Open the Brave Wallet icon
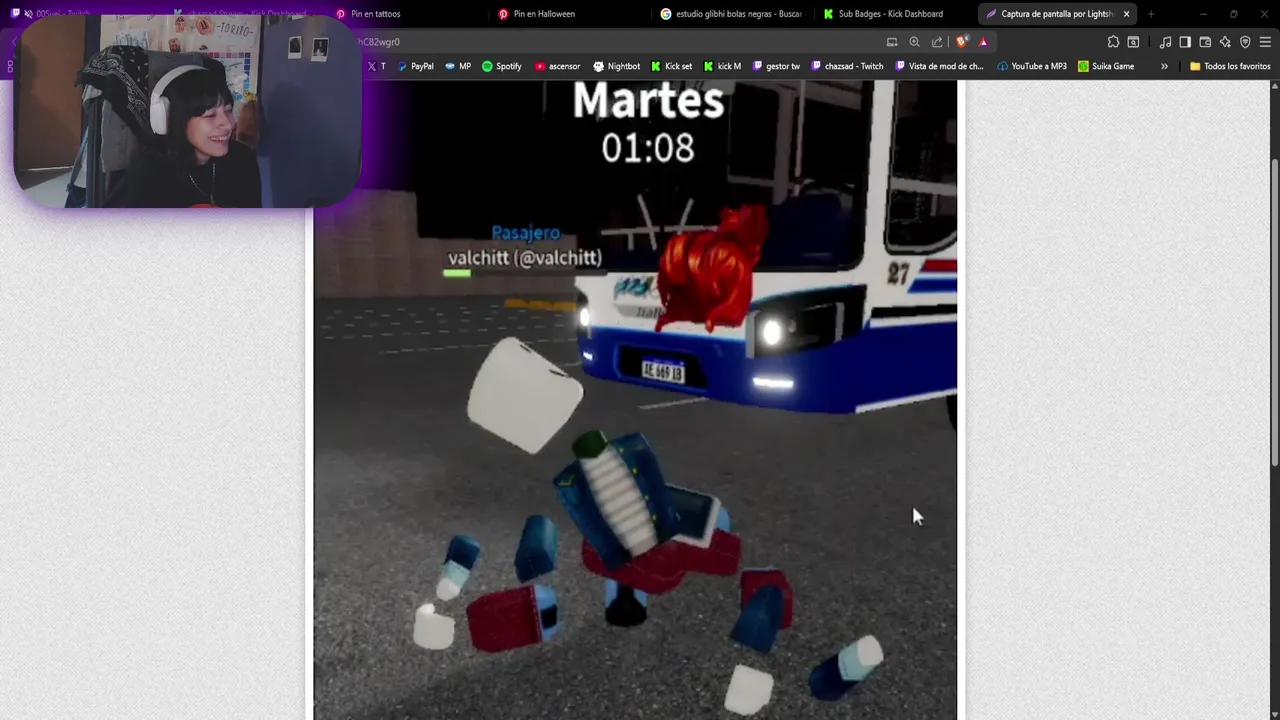This screenshot has height=720, width=1280. pos(1205,42)
